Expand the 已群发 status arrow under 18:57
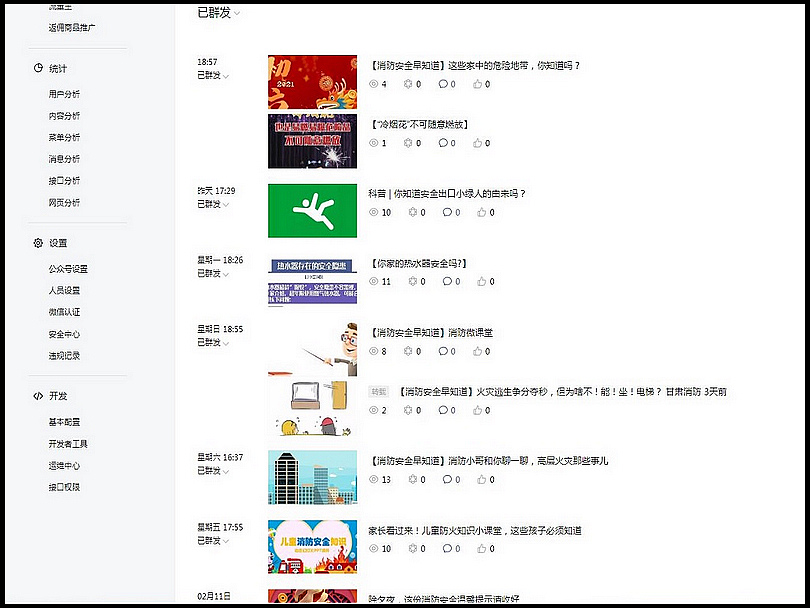 pos(226,76)
